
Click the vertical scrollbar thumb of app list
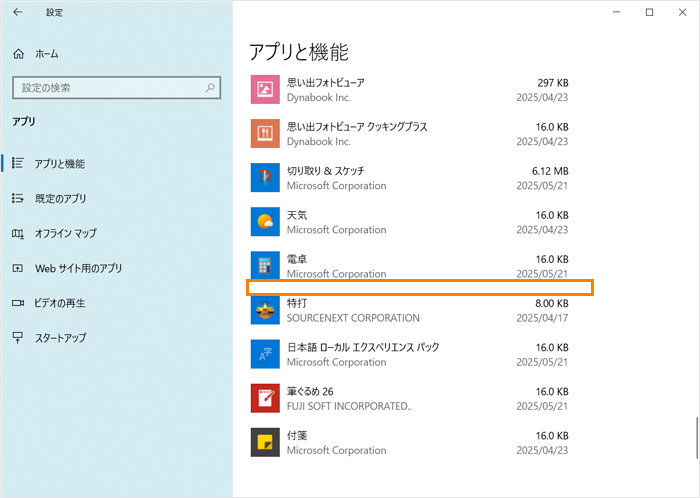[x=696, y=438]
